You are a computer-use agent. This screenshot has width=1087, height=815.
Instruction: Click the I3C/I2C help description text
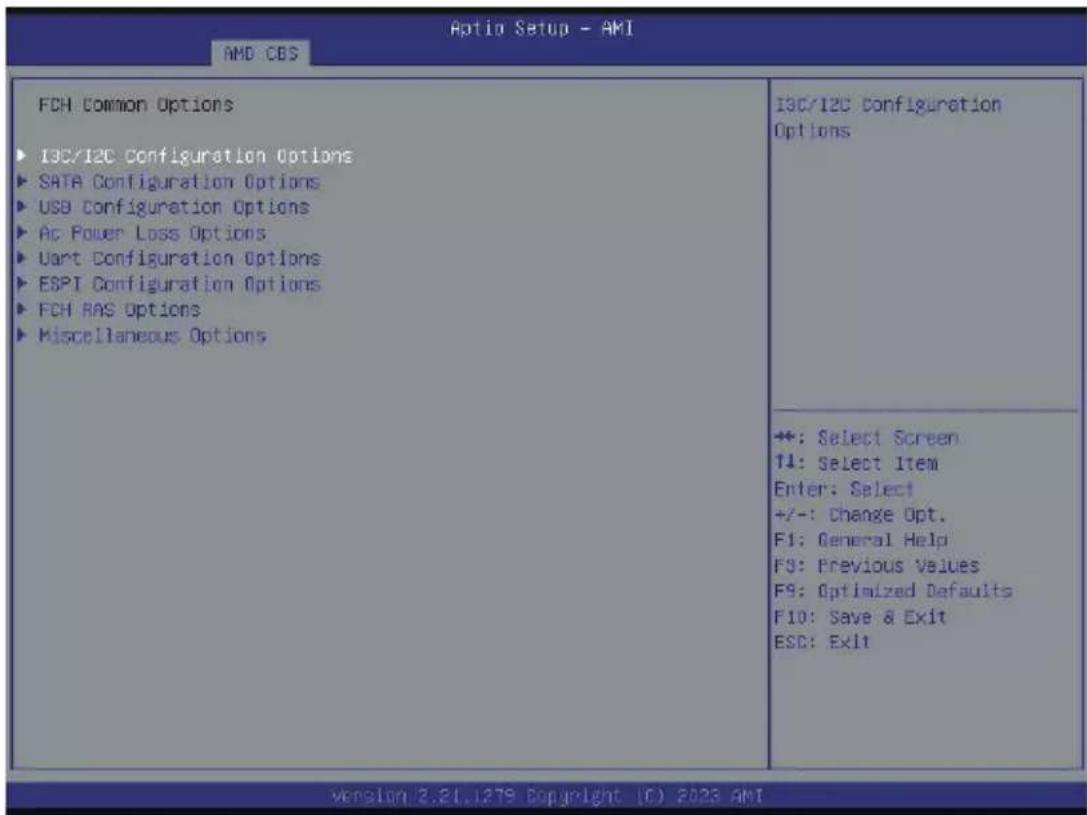click(887, 118)
